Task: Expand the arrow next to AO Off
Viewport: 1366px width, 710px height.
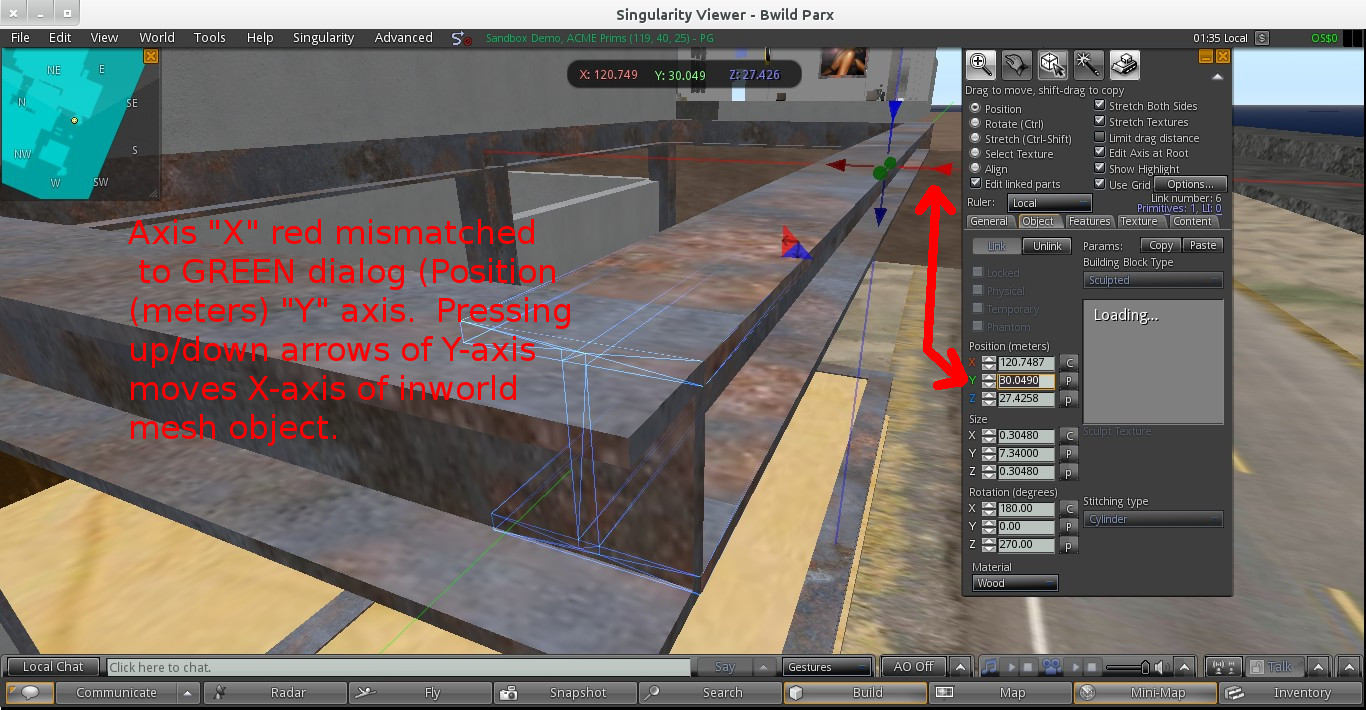Action: [960, 667]
